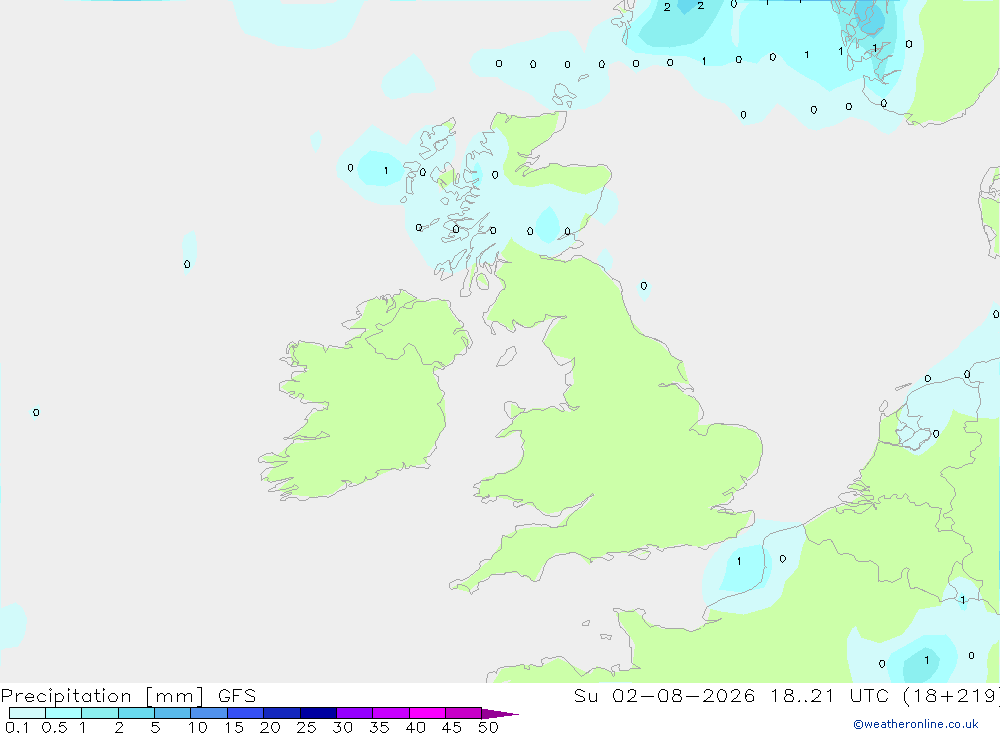Select the 0.5–1 mm legend swatch
The image size is (1000, 733).
[x=64, y=713]
